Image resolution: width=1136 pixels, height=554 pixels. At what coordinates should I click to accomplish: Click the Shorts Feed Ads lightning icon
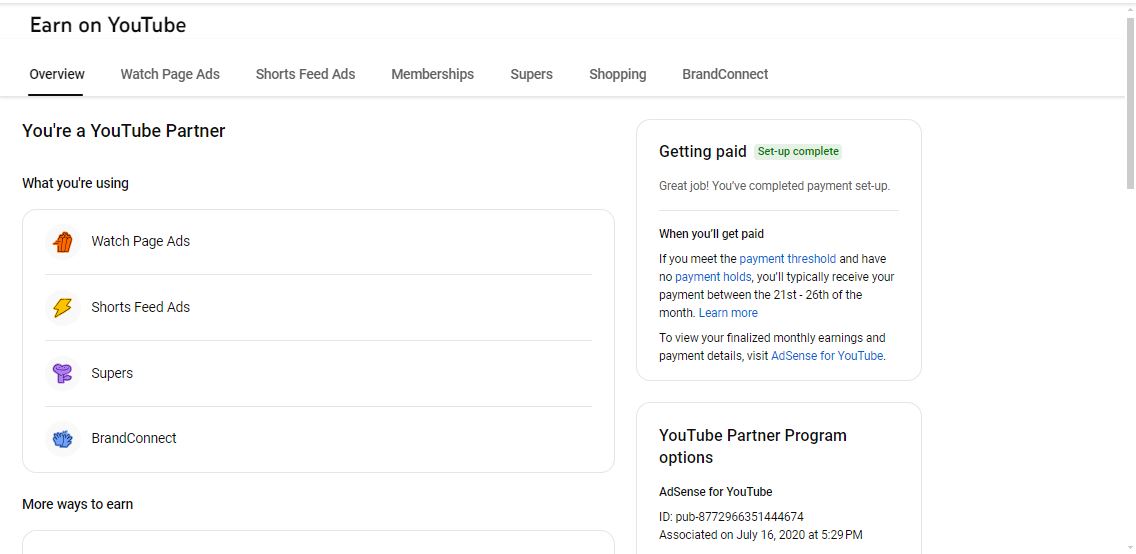63,308
